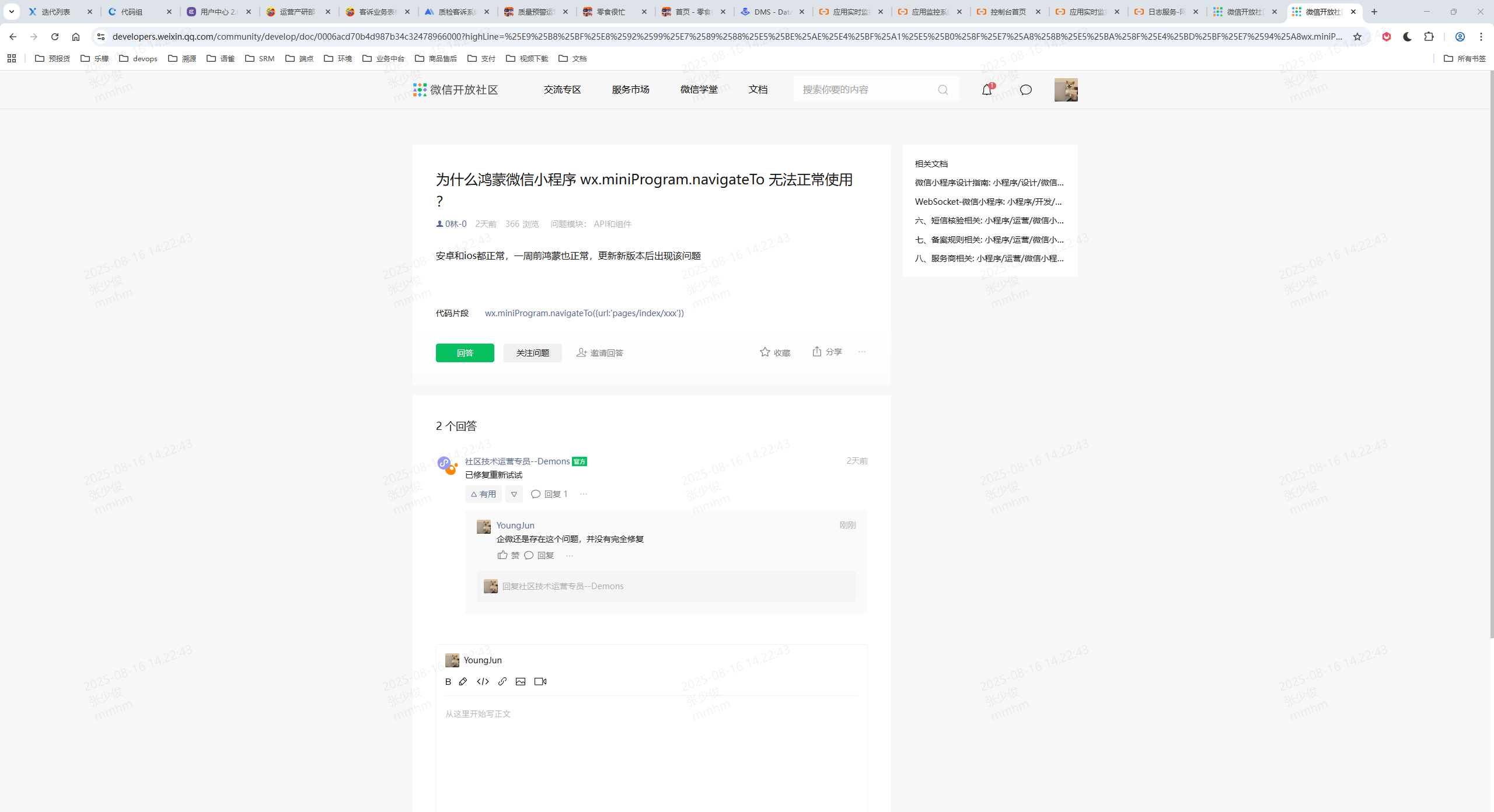
Task: Like YoungJun's comment with 赞
Action: [508, 555]
